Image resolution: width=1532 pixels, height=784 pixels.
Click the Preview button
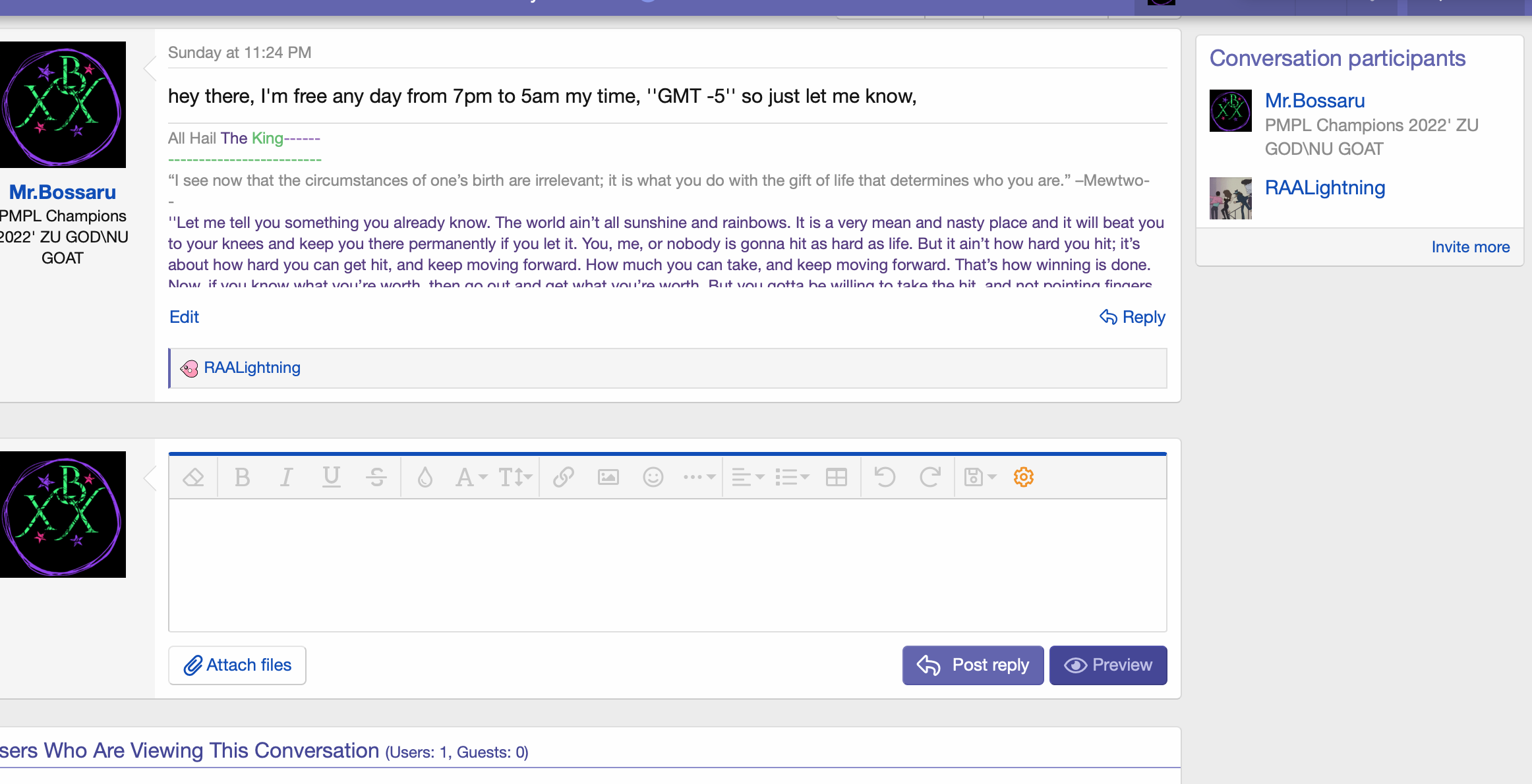point(1108,665)
